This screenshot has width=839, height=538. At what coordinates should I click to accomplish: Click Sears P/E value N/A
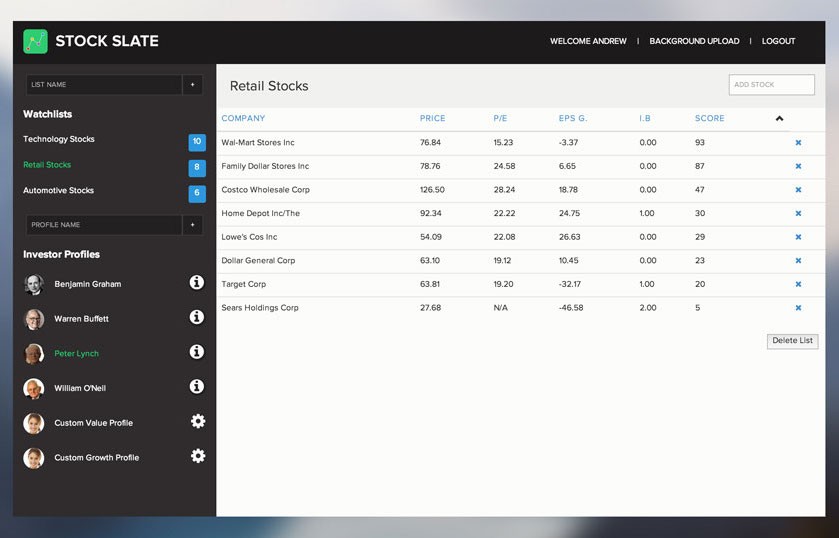500,308
